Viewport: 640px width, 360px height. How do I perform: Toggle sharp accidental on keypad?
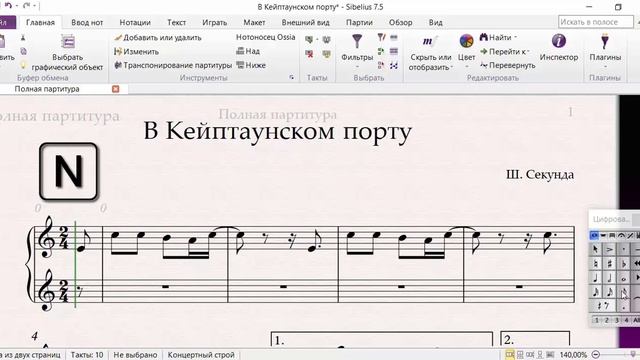coord(609,264)
